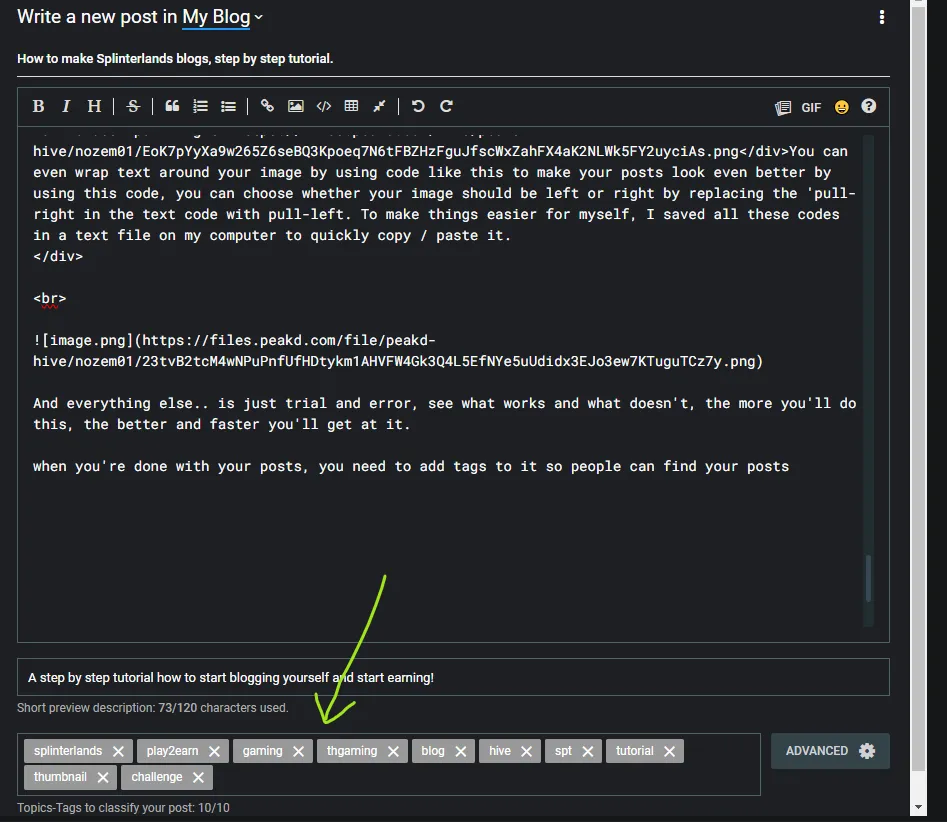Insert a heading with the H icon
The image size is (947, 822).
click(x=94, y=106)
